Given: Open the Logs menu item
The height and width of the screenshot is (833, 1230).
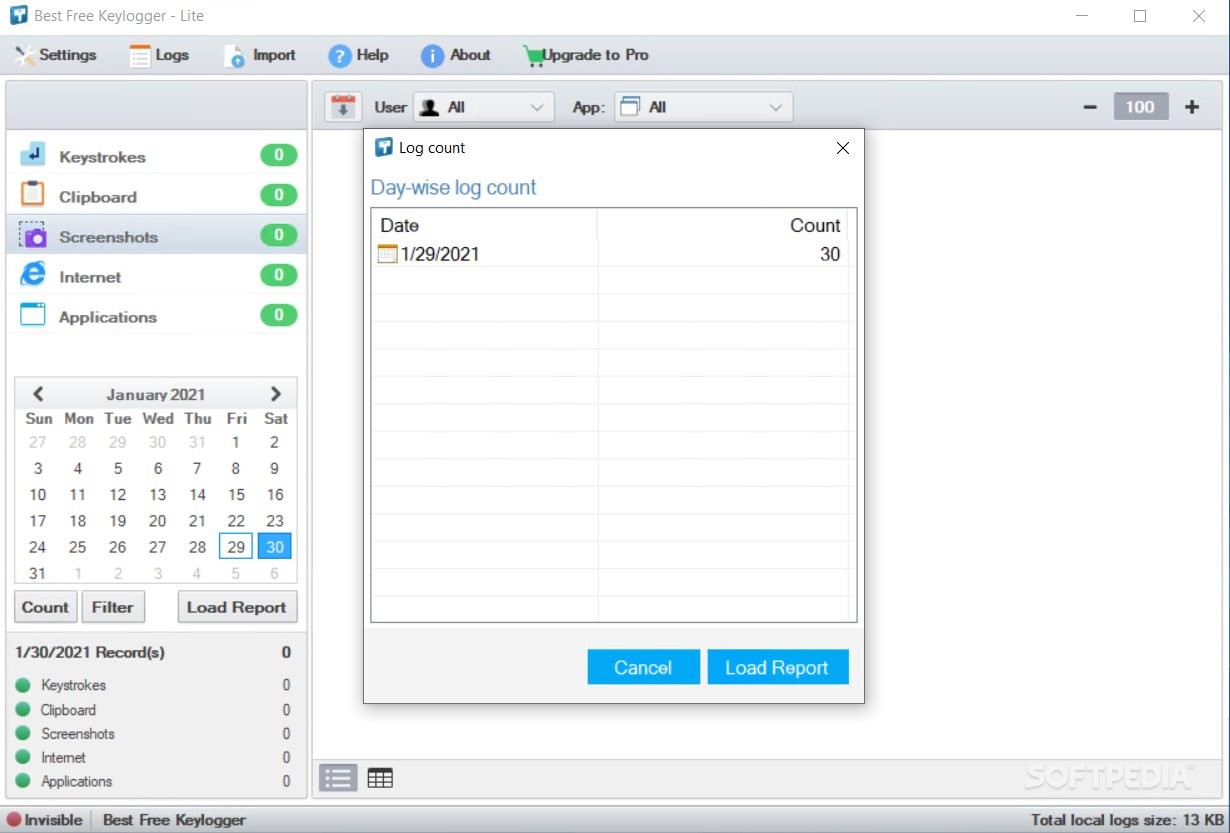Looking at the screenshot, I should pos(159,55).
